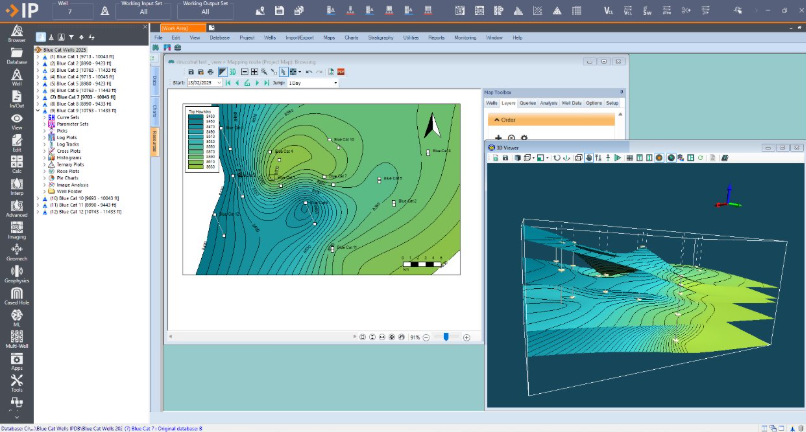Adjust the map zoom slider
The width and height of the screenshot is (806, 432).
[447, 337]
